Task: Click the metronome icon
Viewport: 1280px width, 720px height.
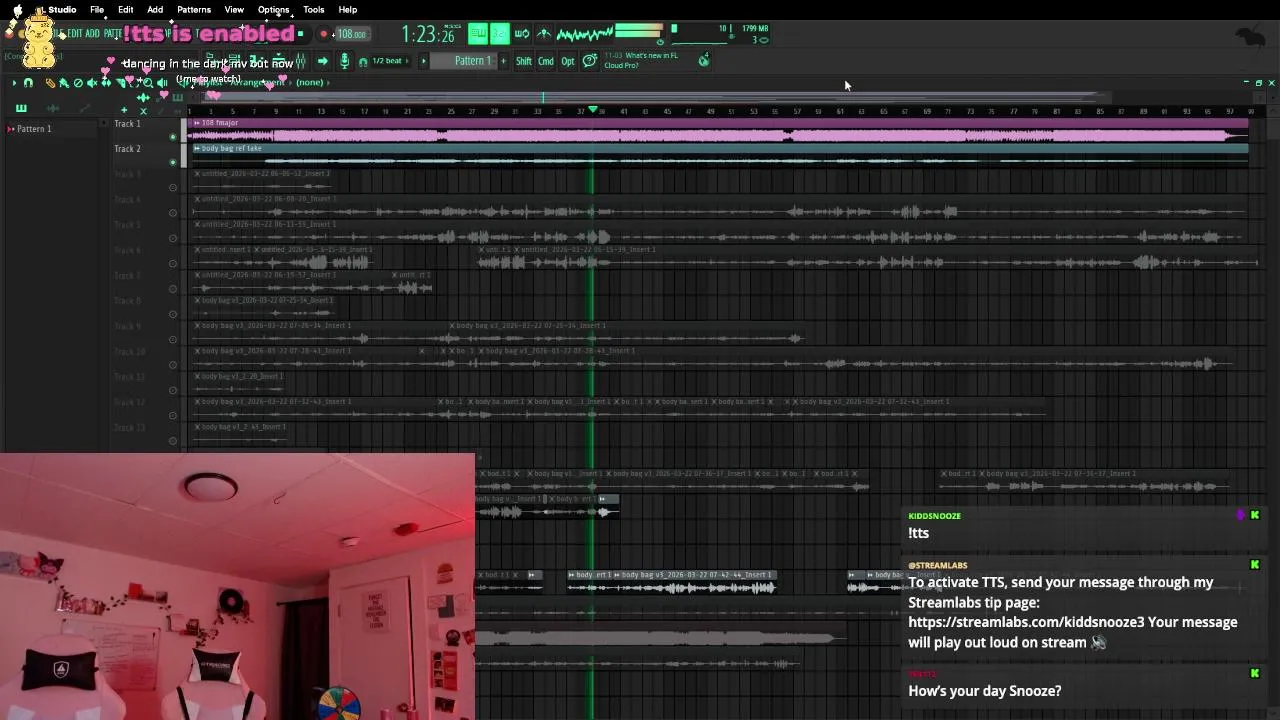Action: coord(544,34)
